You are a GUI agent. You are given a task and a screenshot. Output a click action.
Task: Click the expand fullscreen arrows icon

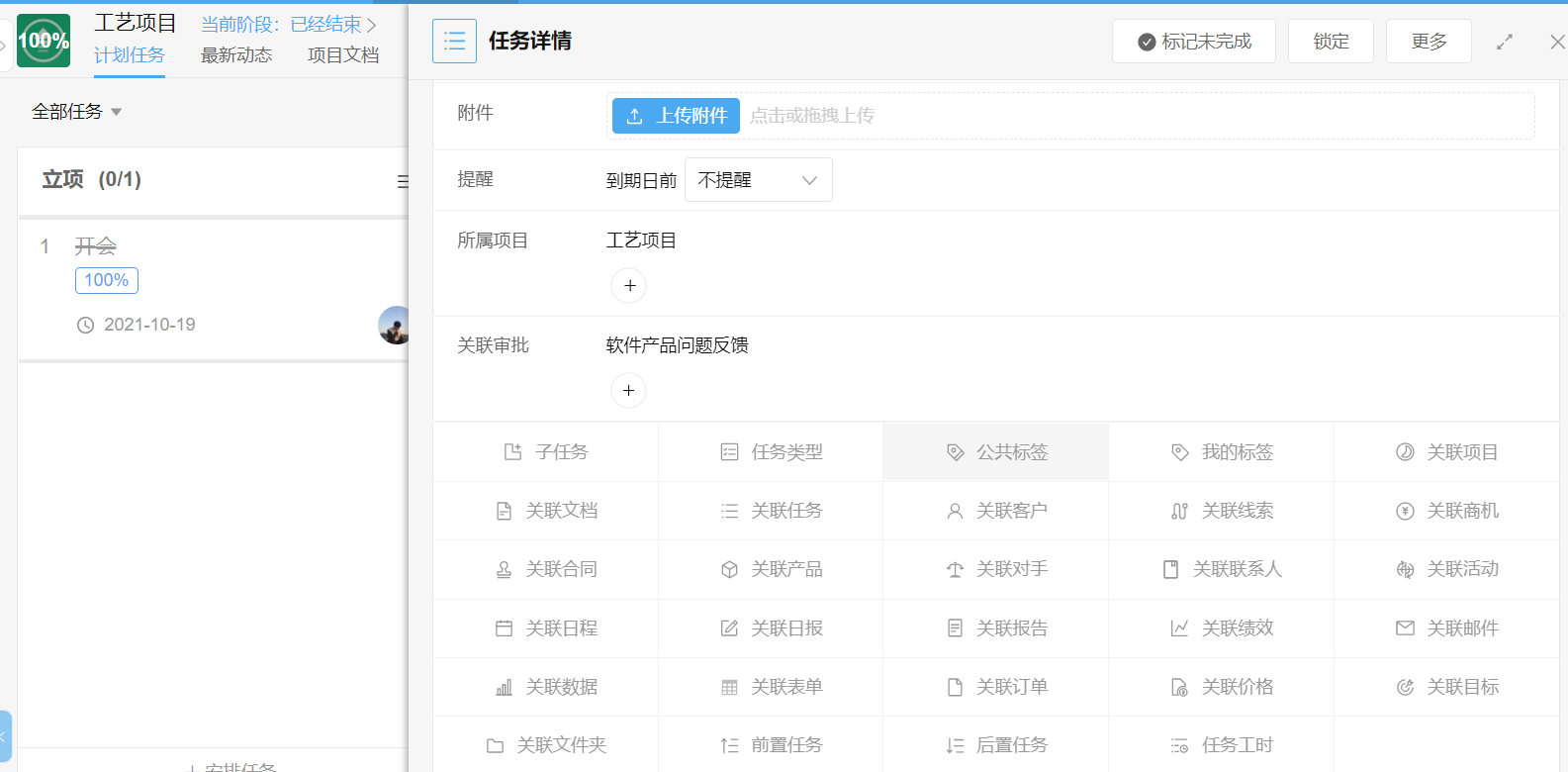pyautogui.click(x=1504, y=42)
